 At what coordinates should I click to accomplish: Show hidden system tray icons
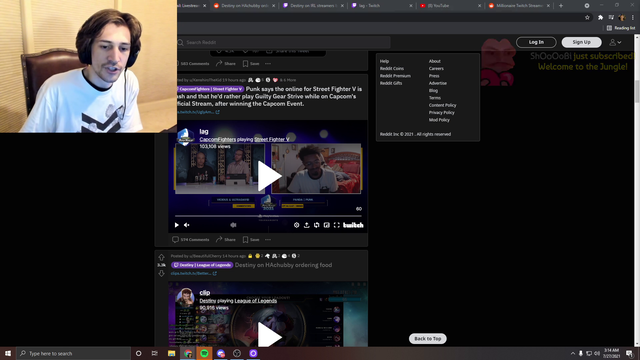tap(573, 353)
